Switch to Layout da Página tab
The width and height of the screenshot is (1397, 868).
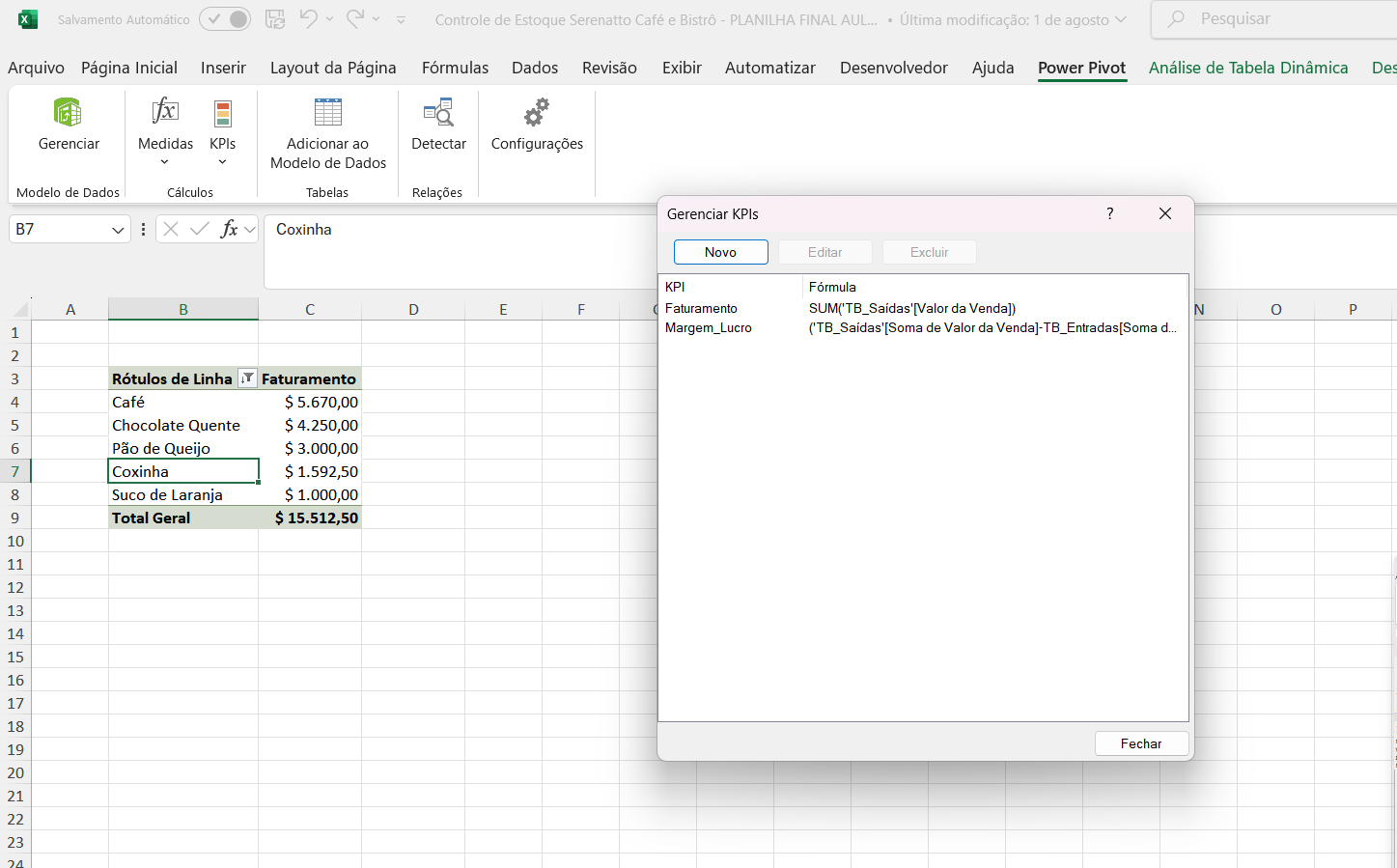333,68
